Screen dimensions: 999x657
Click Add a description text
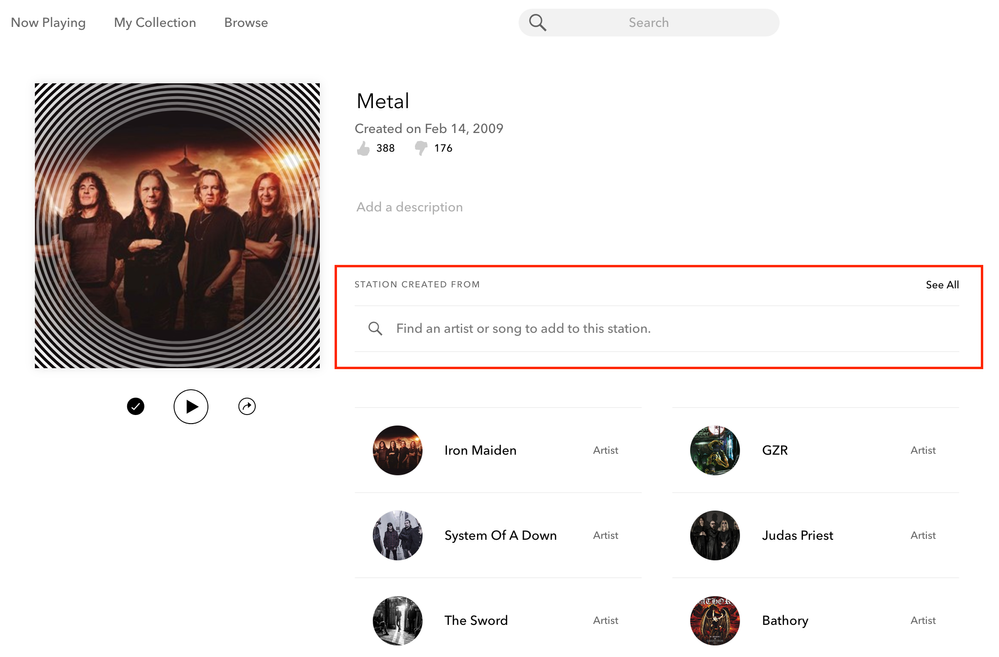(x=410, y=208)
